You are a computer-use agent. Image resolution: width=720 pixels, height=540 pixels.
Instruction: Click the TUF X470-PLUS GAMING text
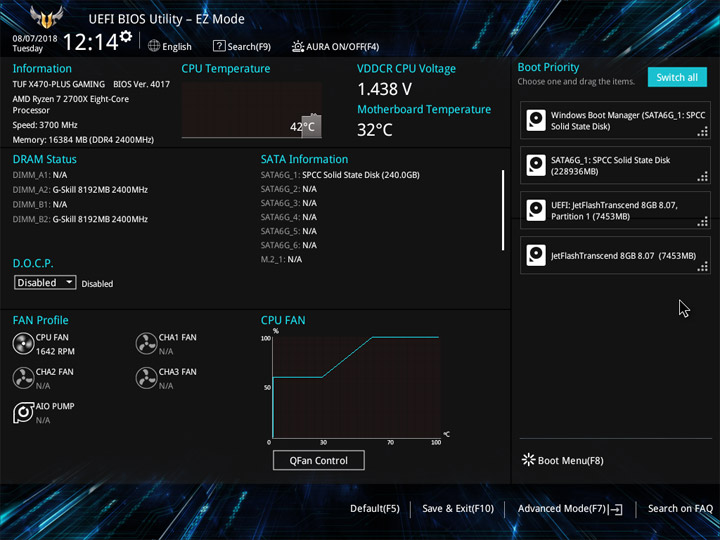58,84
